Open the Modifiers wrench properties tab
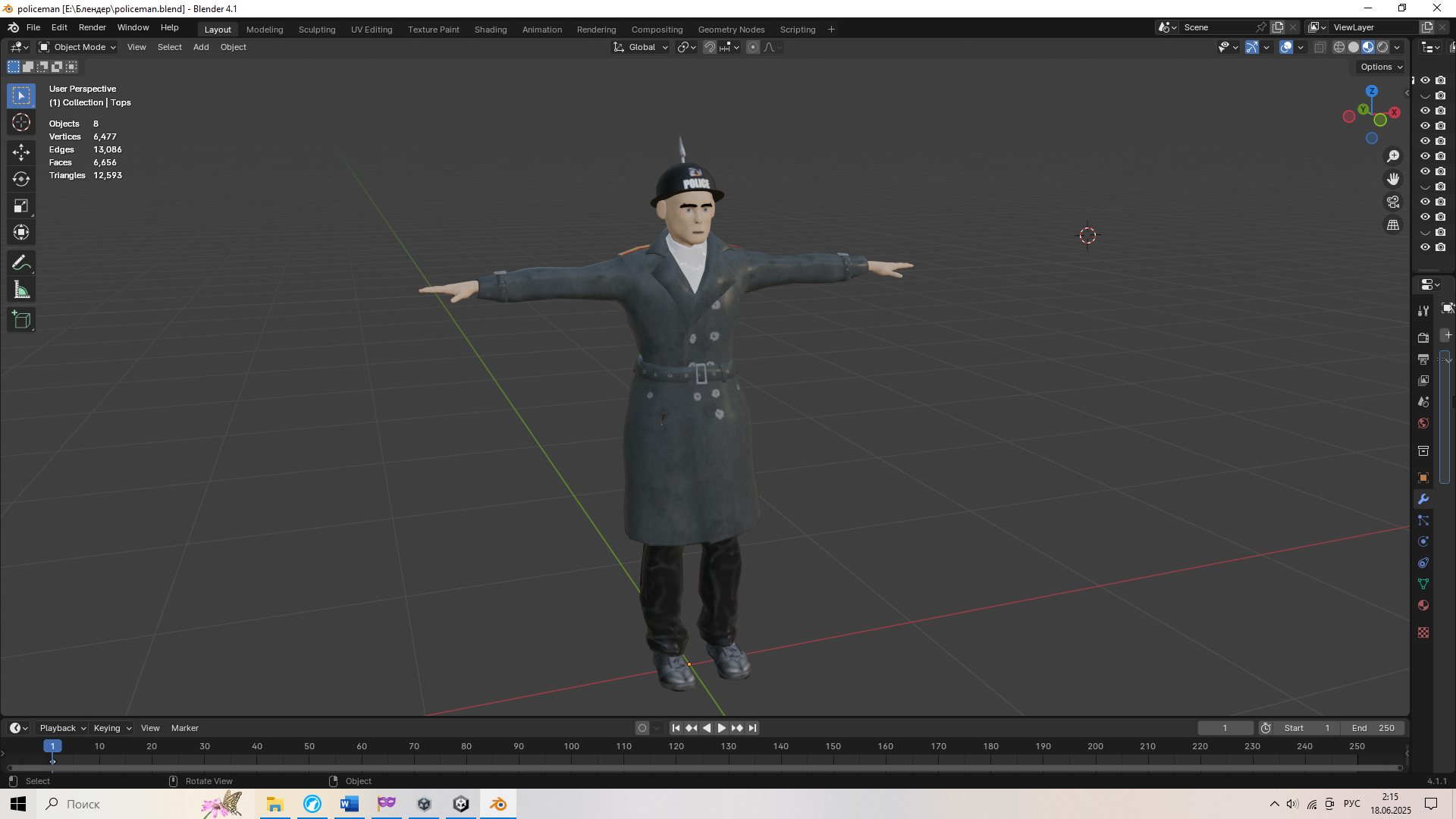Viewport: 1456px width, 819px height. tap(1423, 499)
